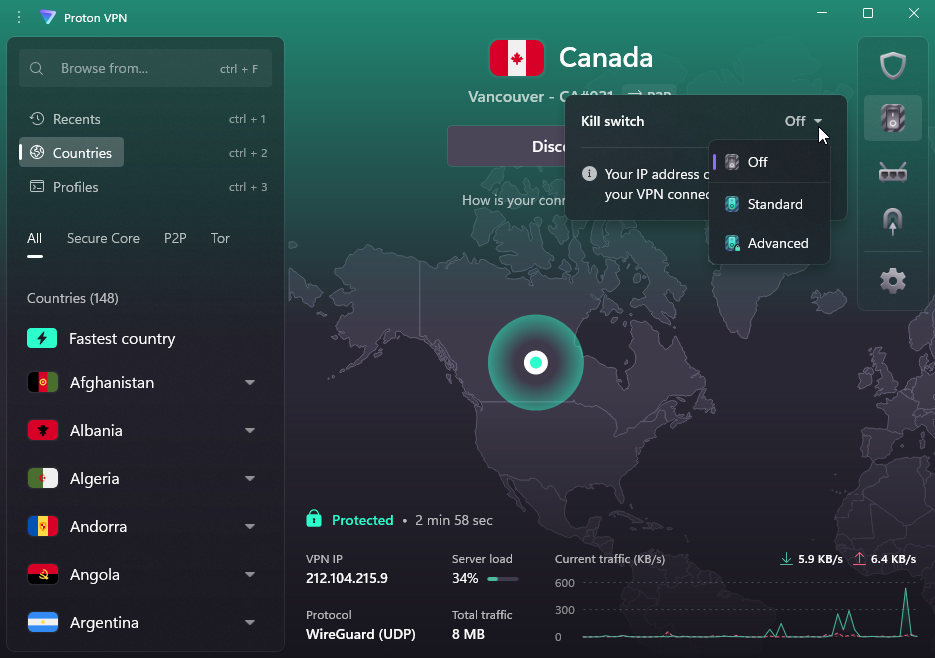935x658 pixels.
Task: Click the Andorra country row name
Action: tap(98, 526)
